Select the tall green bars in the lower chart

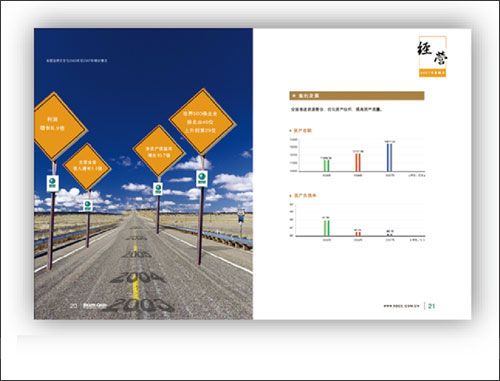point(327,228)
